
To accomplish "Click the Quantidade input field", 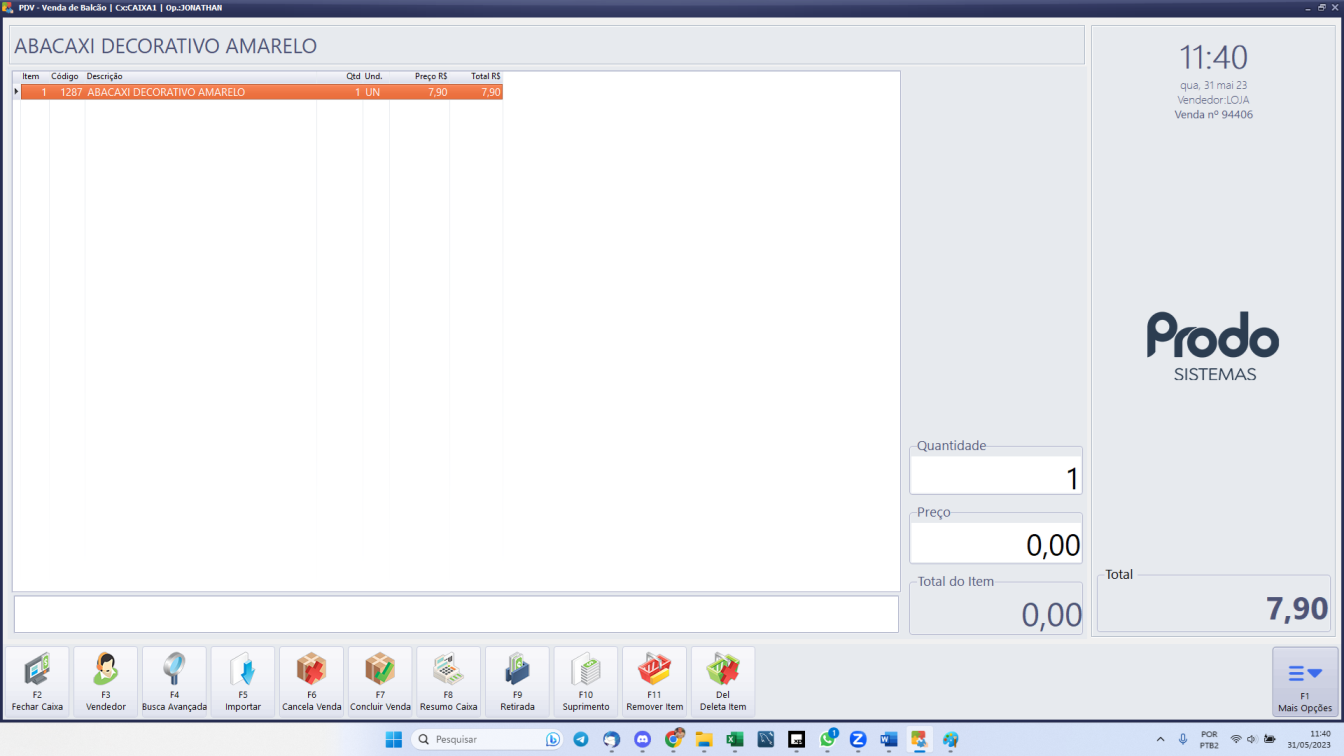I will 995,478.
